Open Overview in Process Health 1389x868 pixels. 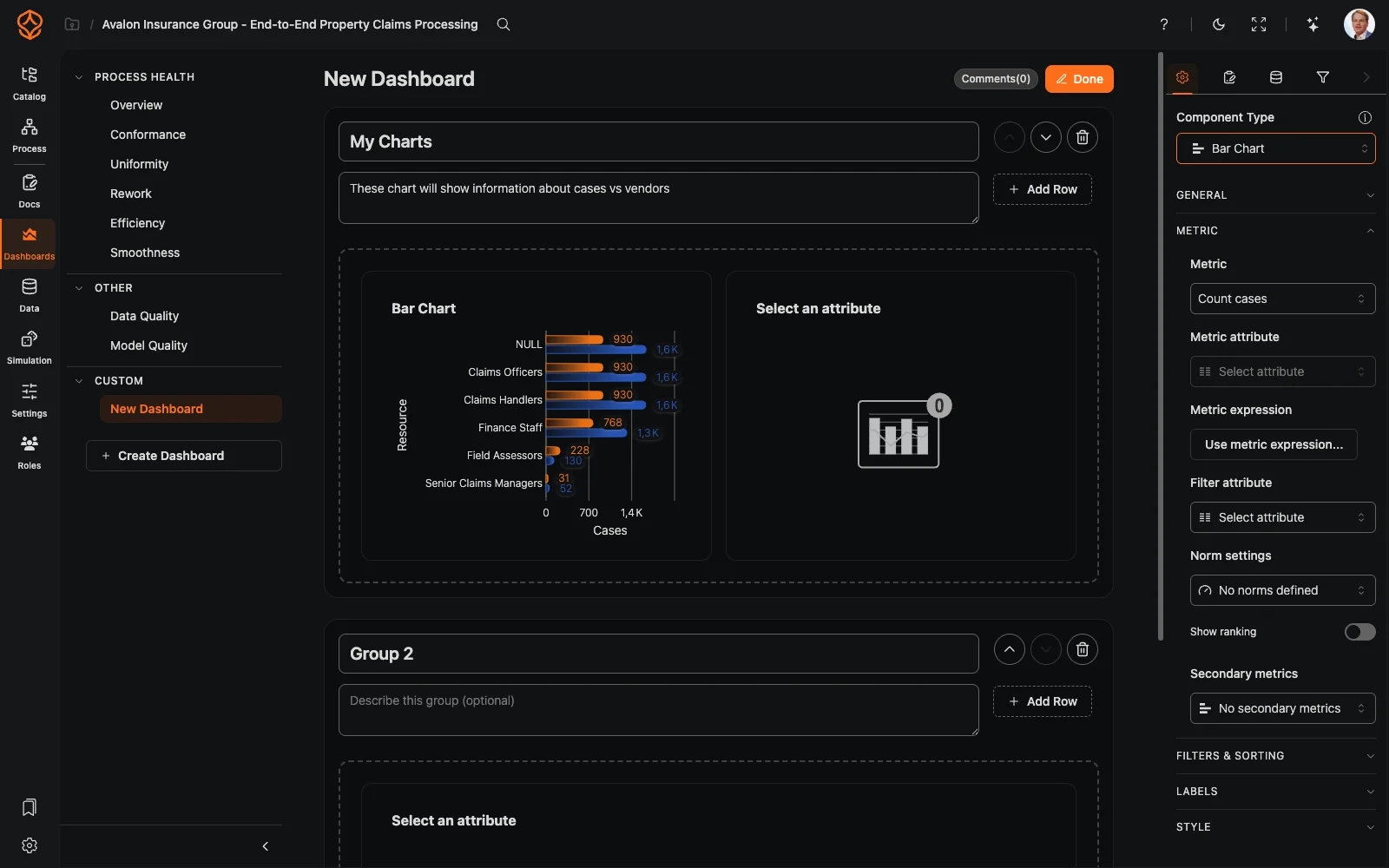pyautogui.click(x=136, y=105)
